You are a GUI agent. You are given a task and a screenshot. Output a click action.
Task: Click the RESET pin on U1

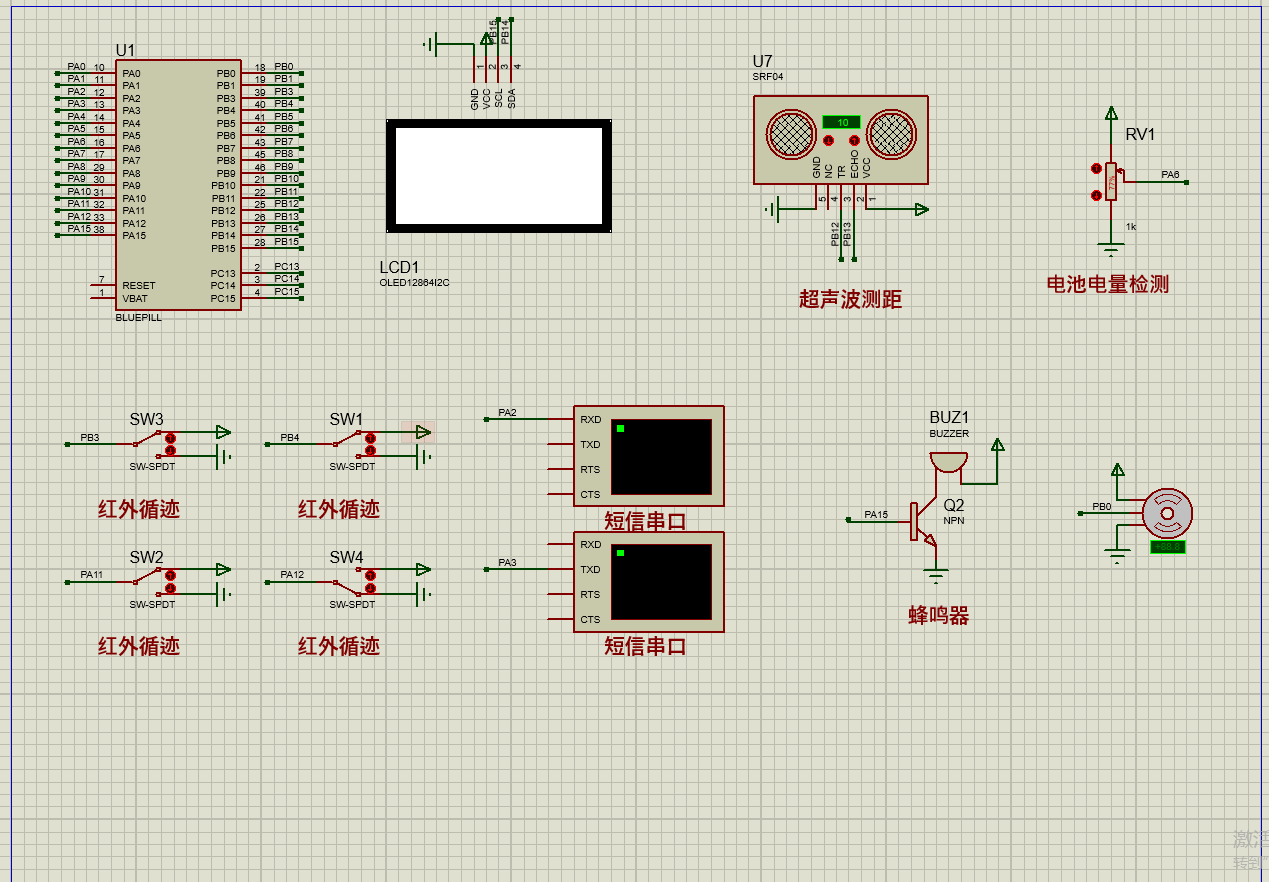click(x=139, y=286)
